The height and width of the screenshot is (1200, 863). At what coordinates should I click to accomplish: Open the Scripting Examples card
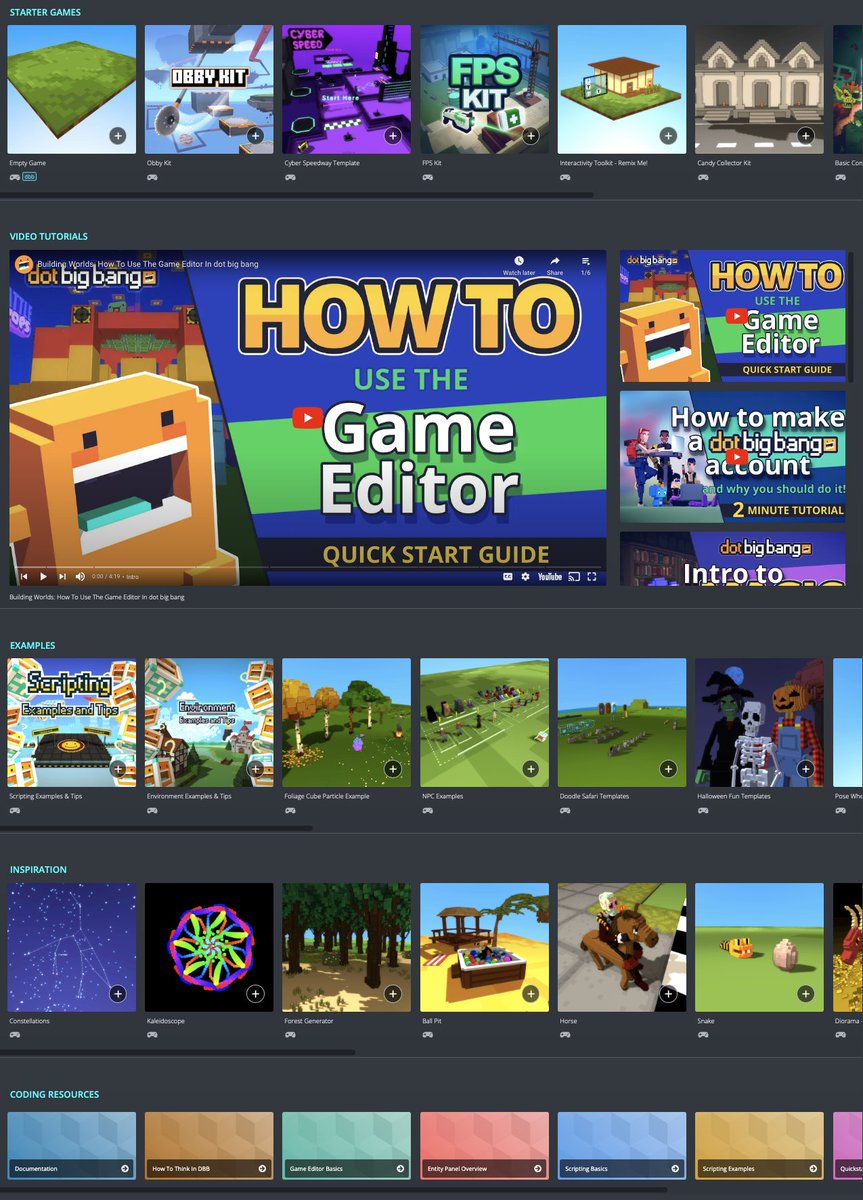pyautogui.click(x=760, y=1145)
